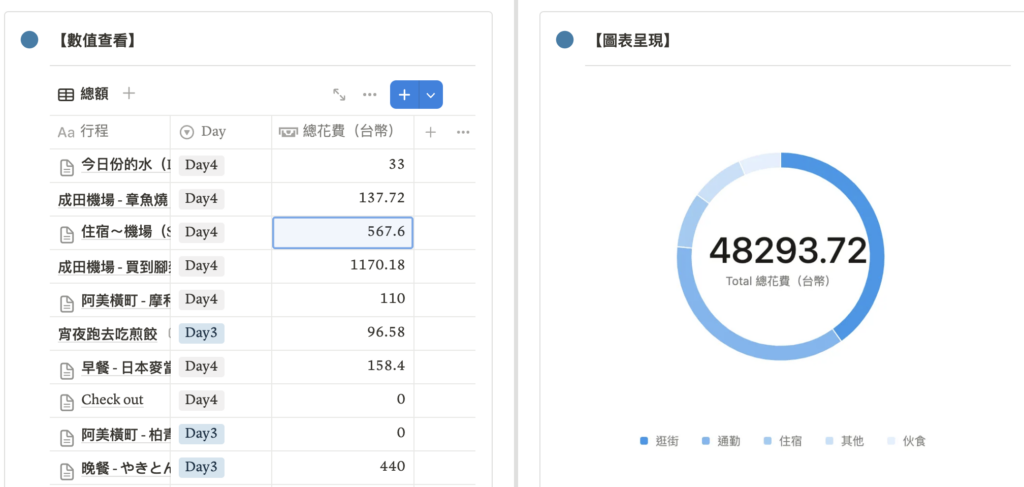Open the 成田機場 - 章魚燒 row entry
This screenshot has height=487, width=1024.
(110, 199)
